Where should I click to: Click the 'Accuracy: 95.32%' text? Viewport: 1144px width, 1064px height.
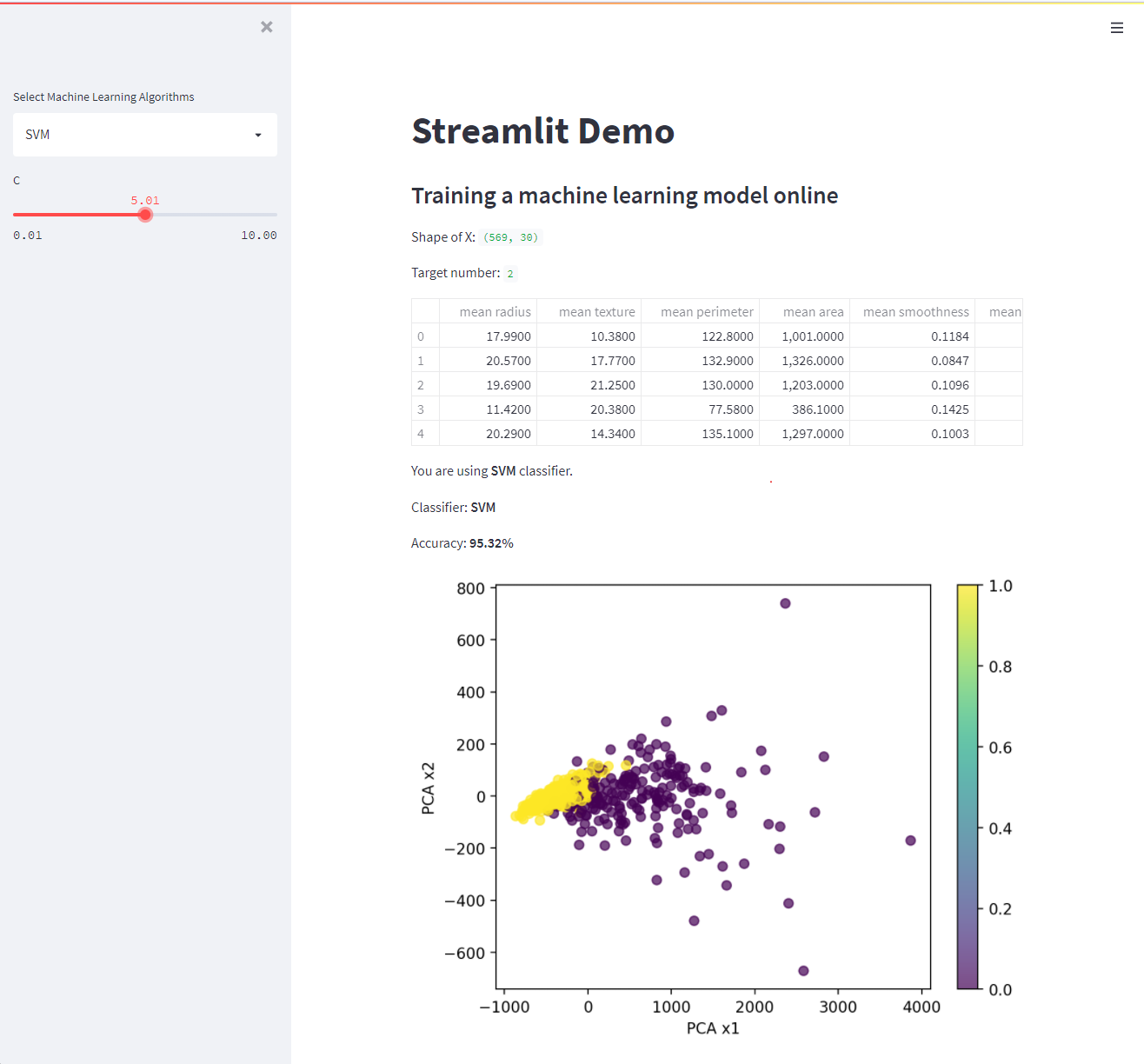pos(462,543)
